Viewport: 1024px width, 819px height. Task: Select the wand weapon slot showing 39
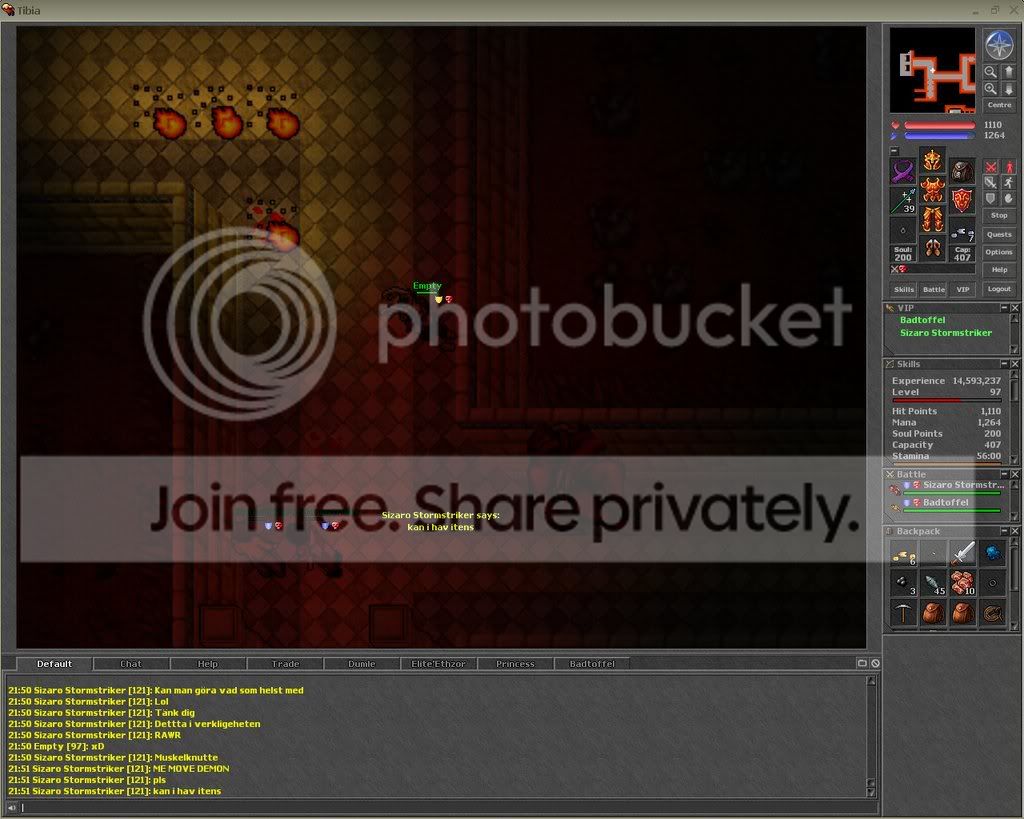[x=903, y=201]
